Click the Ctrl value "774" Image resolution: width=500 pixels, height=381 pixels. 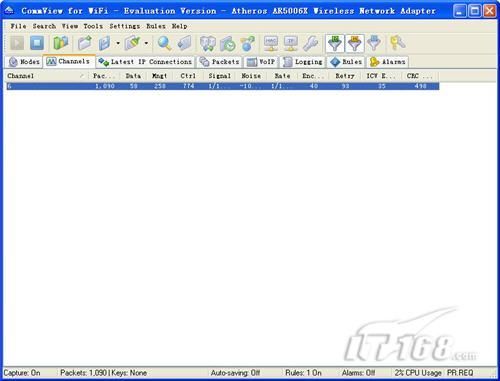(x=188, y=86)
